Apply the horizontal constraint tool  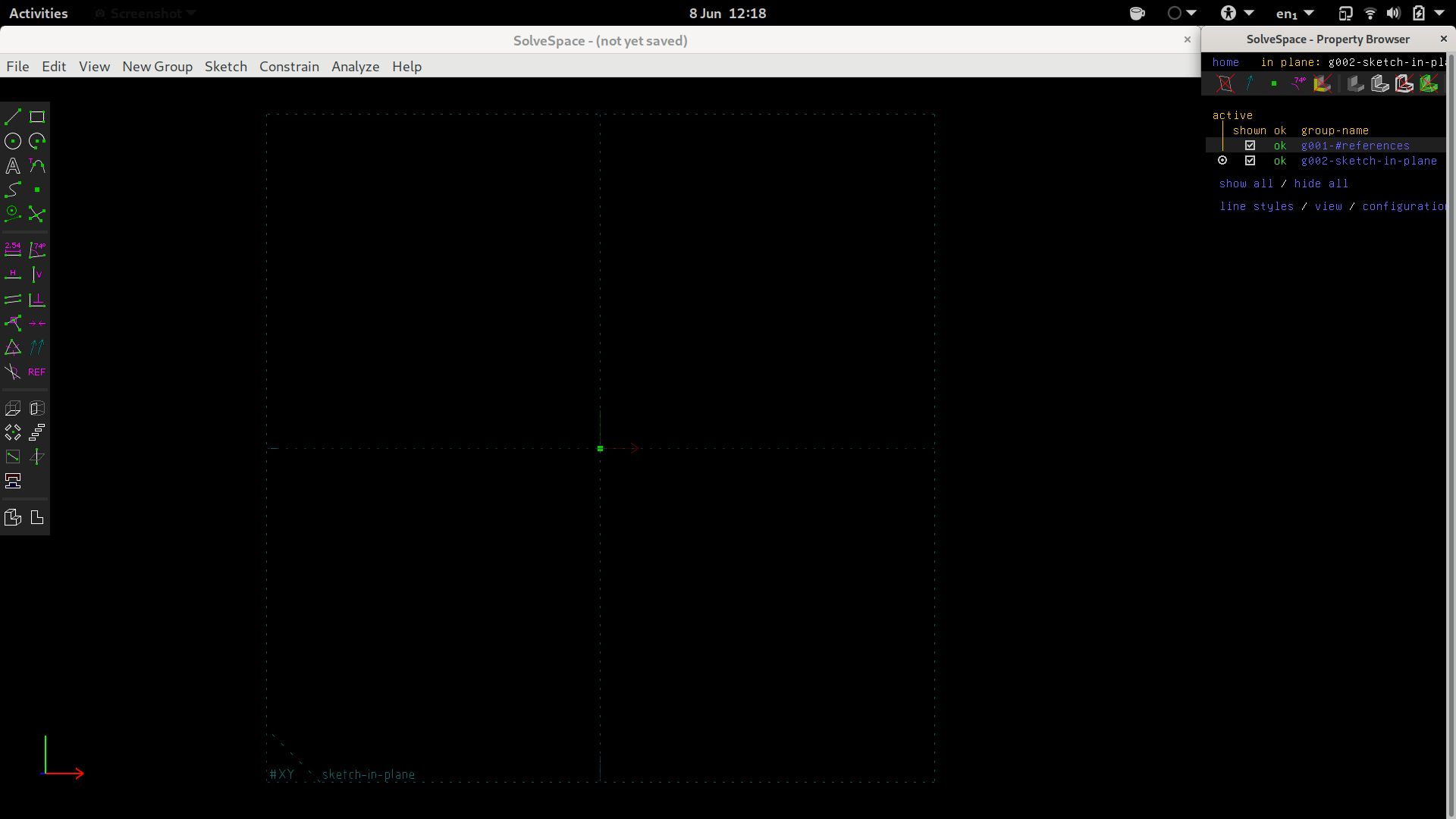point(13,275)
